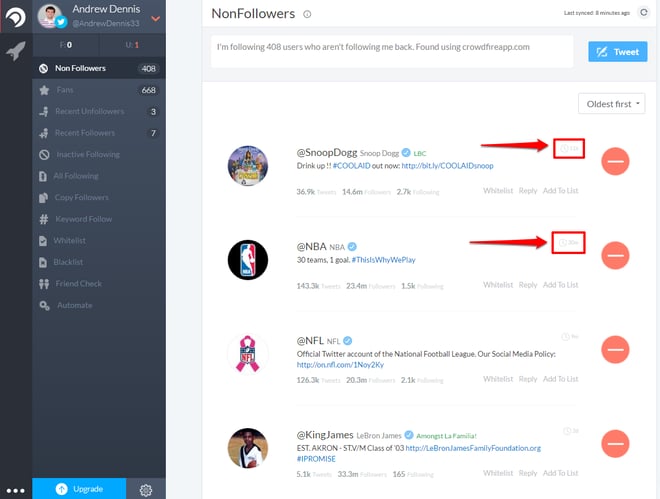Open the @NFL username link

coord(310,340)
